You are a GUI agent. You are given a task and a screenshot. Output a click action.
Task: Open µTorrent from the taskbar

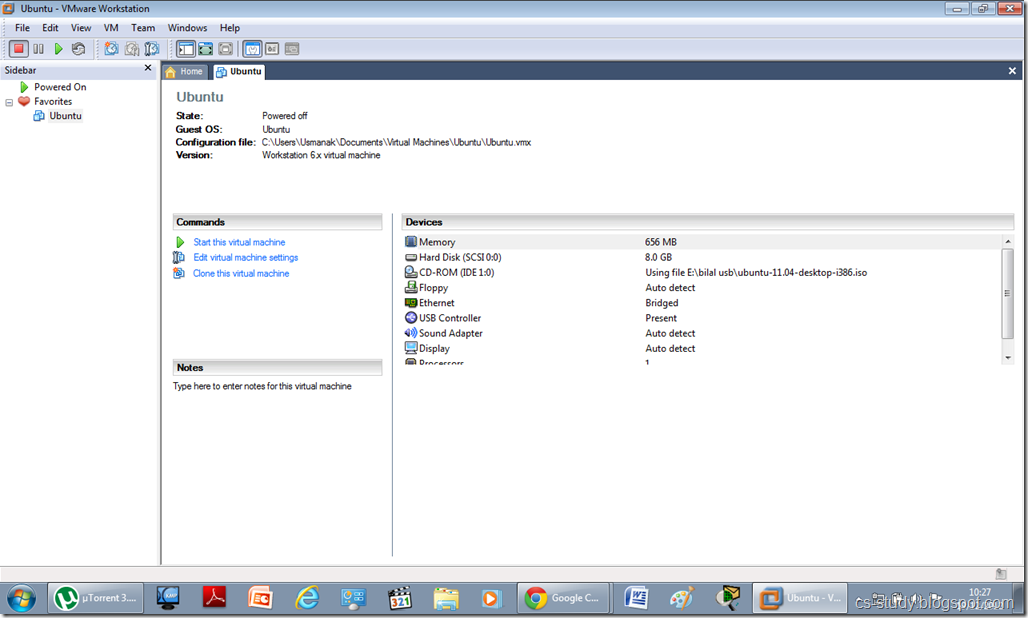96,598
